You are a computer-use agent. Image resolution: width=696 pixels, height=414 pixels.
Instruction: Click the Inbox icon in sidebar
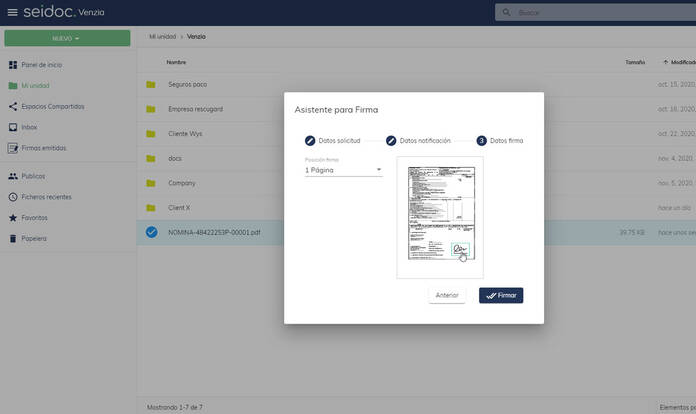(x=13, y=127)
